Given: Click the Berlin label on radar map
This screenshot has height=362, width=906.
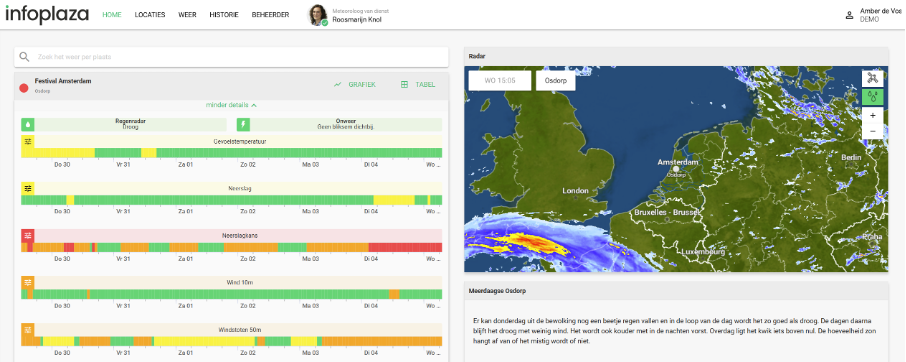Looking at the screenshot, I should point(852,158).
